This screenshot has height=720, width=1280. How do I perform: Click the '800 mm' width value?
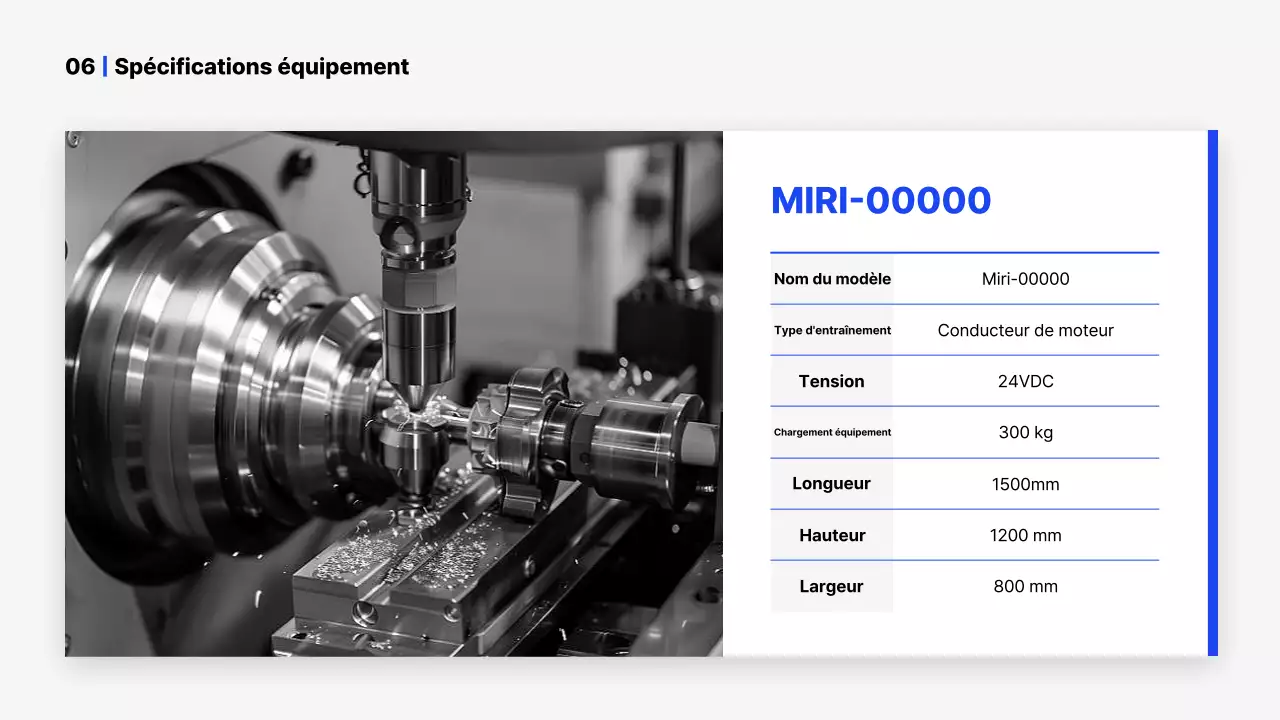coord(1025,586)
